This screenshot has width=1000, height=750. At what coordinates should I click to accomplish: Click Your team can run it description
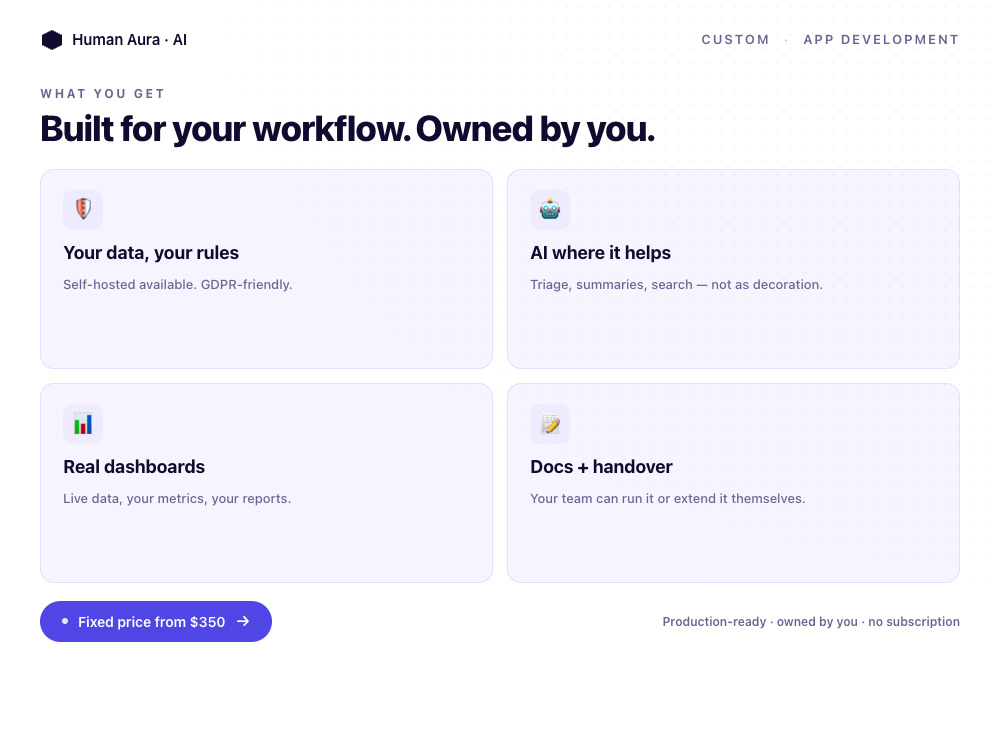668,499
